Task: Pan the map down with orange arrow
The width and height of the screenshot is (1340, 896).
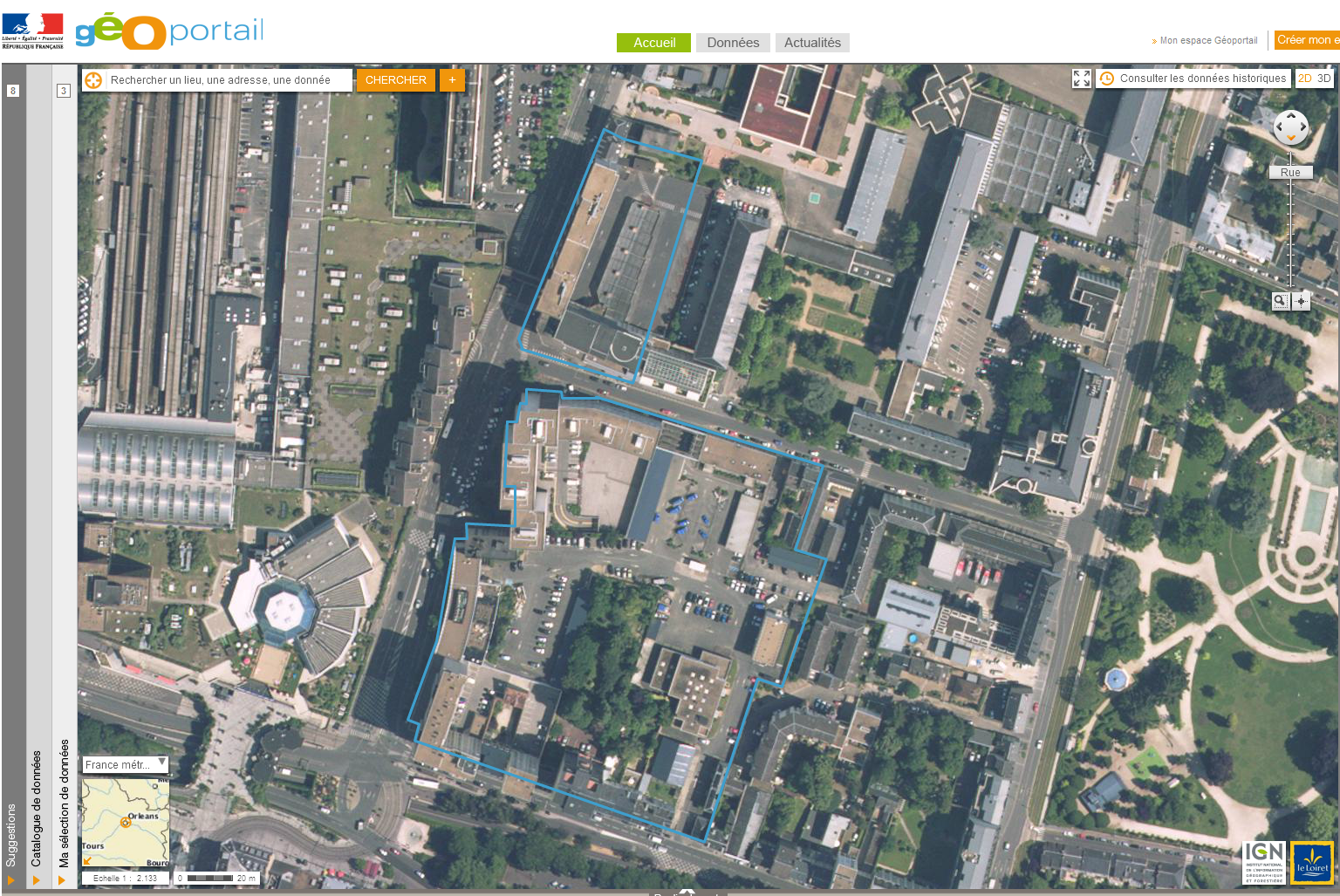Action: pyautogui.click(x=1291, y=139)
